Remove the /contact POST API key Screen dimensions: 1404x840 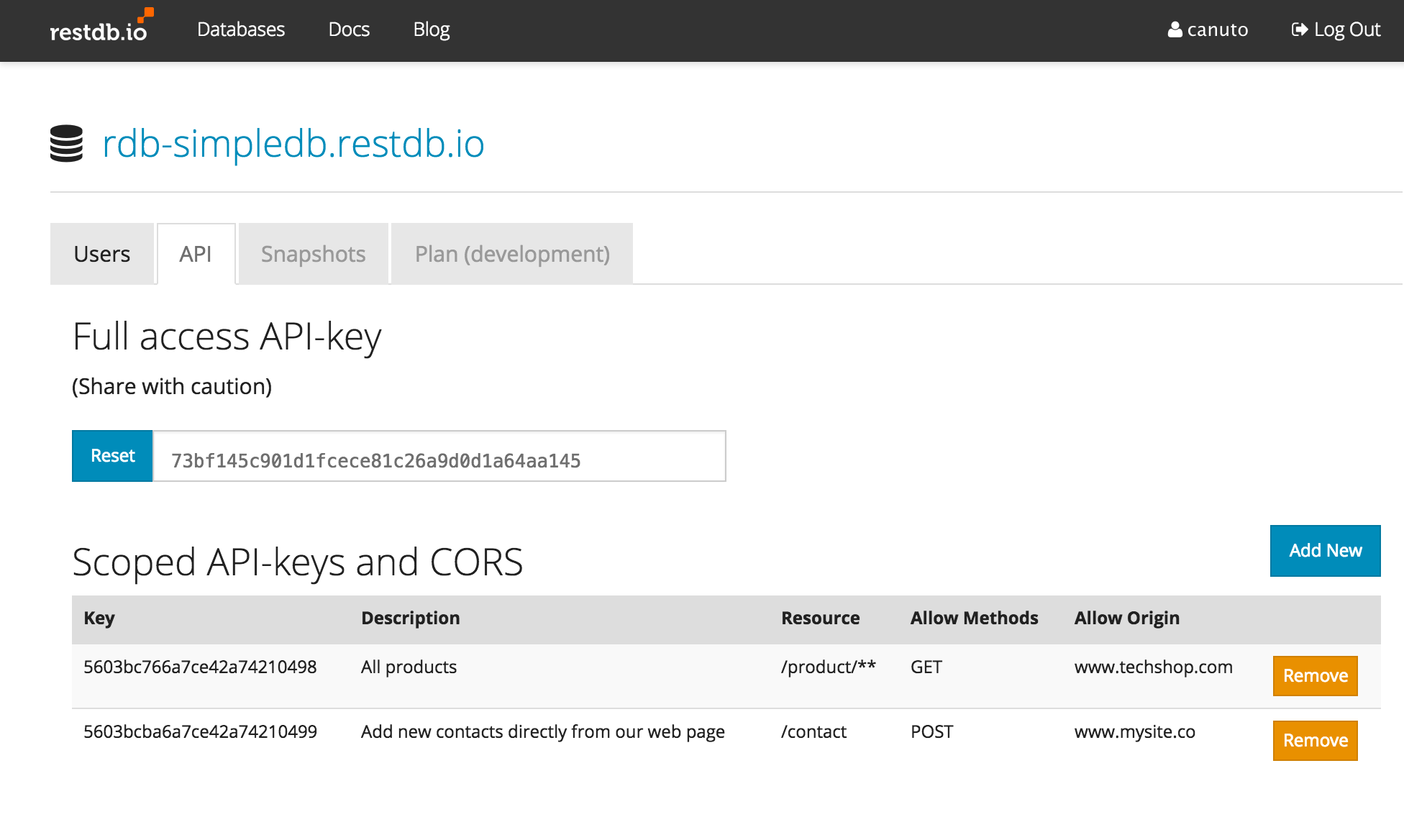point(1315,741)
